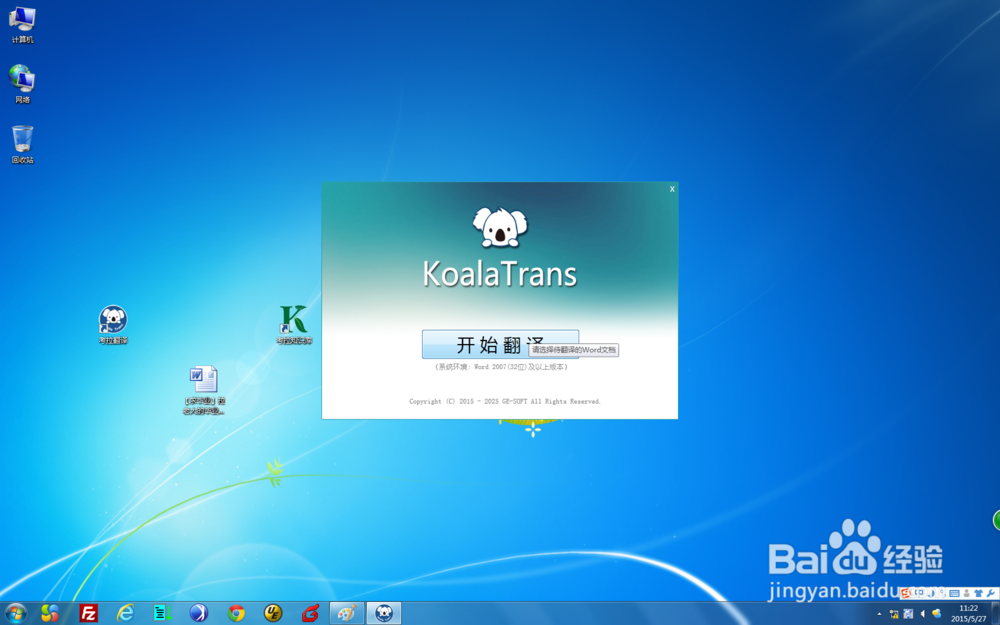Screen dimensions: 1000x625
Task: Launch UltraEdit from the taskbar
Action: [x=273, y=614]
